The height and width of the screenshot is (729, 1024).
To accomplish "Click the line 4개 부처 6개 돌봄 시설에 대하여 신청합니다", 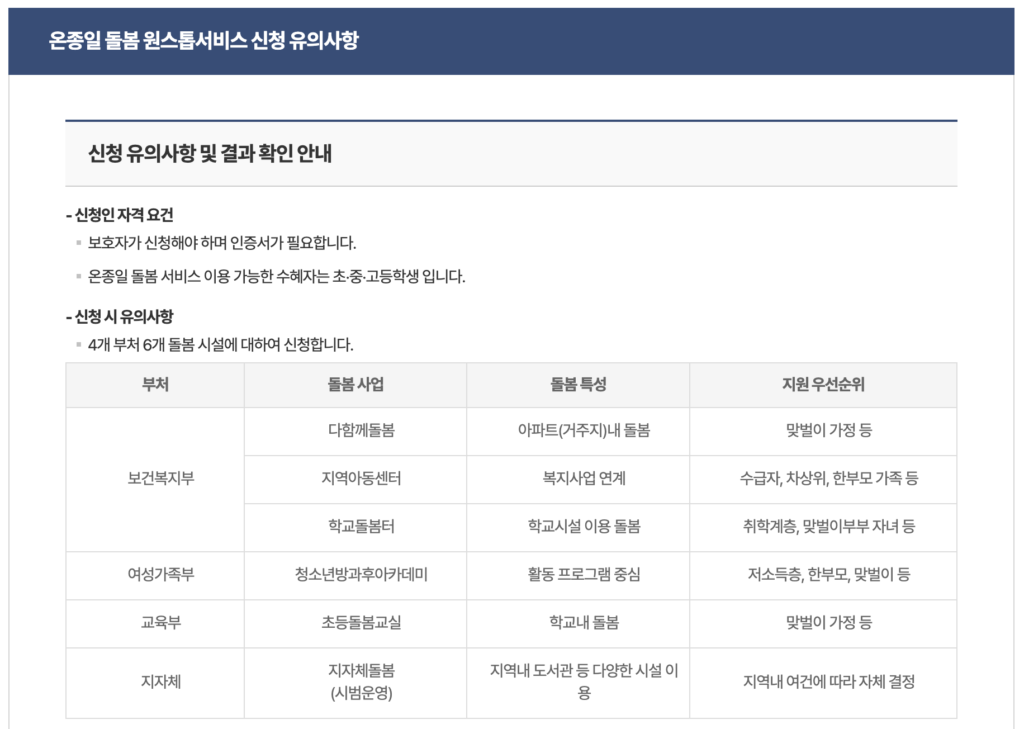I will [220, 344].
